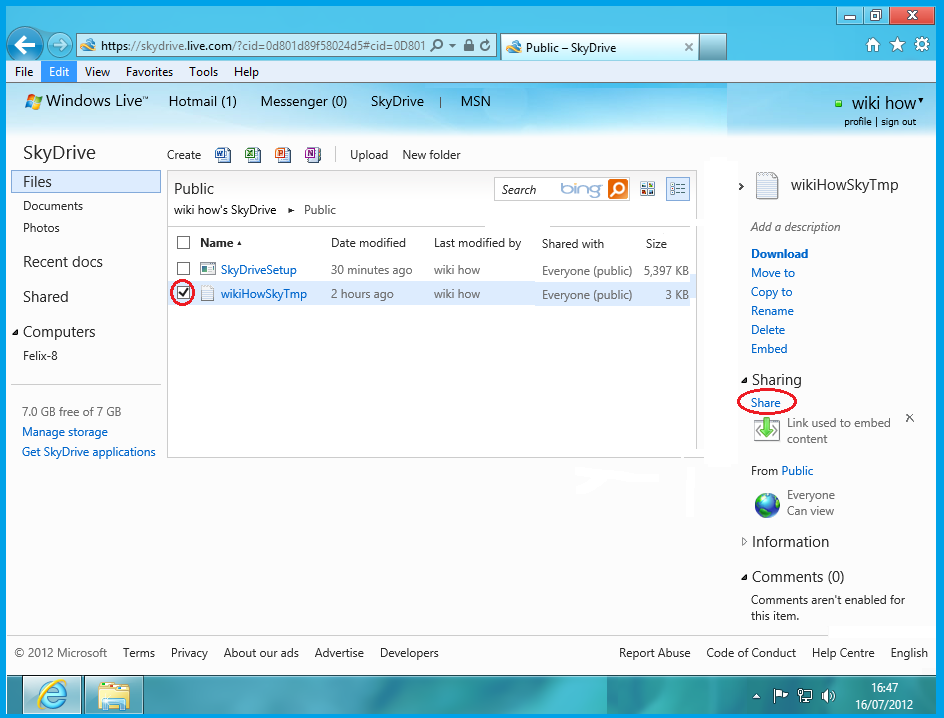Click the volume speaker tray icon

point(828,696)
